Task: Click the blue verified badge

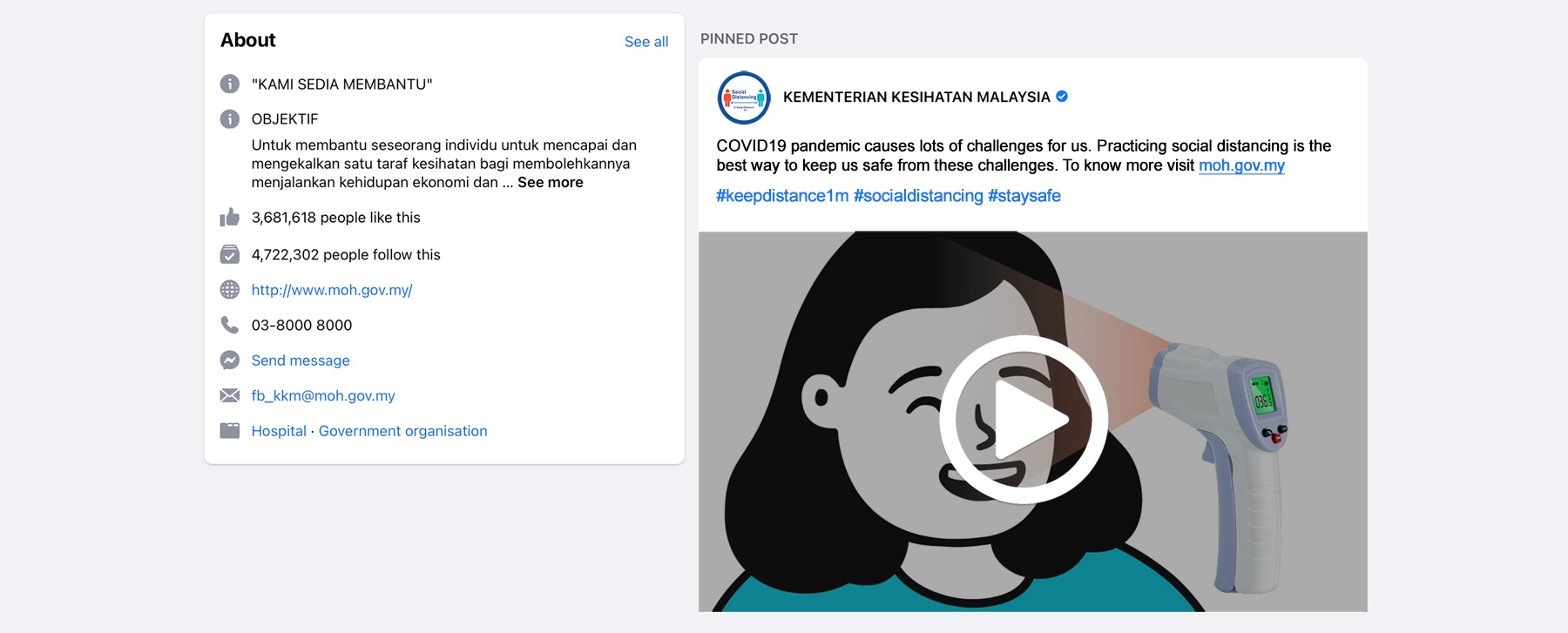Action: (x=1062, y=97)
